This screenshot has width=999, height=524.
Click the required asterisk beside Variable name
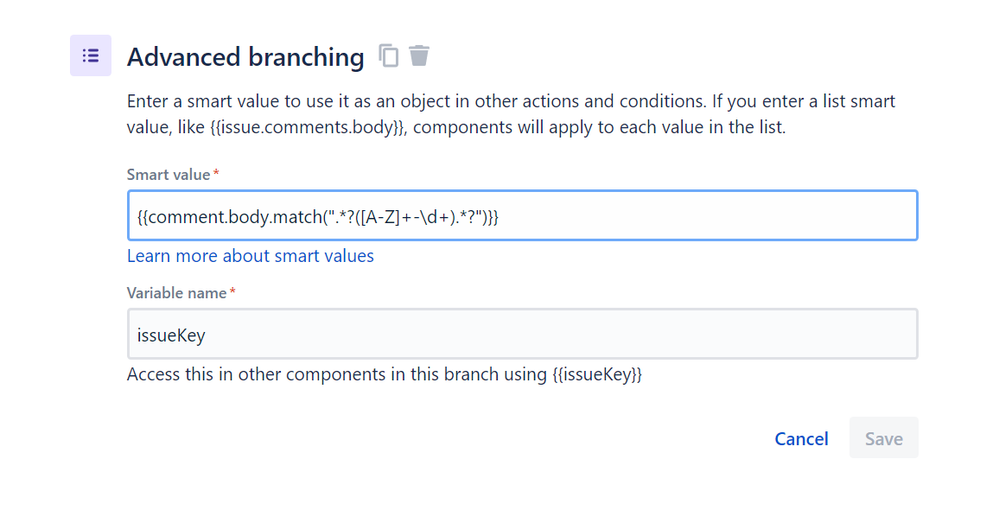tap(233, 291)
